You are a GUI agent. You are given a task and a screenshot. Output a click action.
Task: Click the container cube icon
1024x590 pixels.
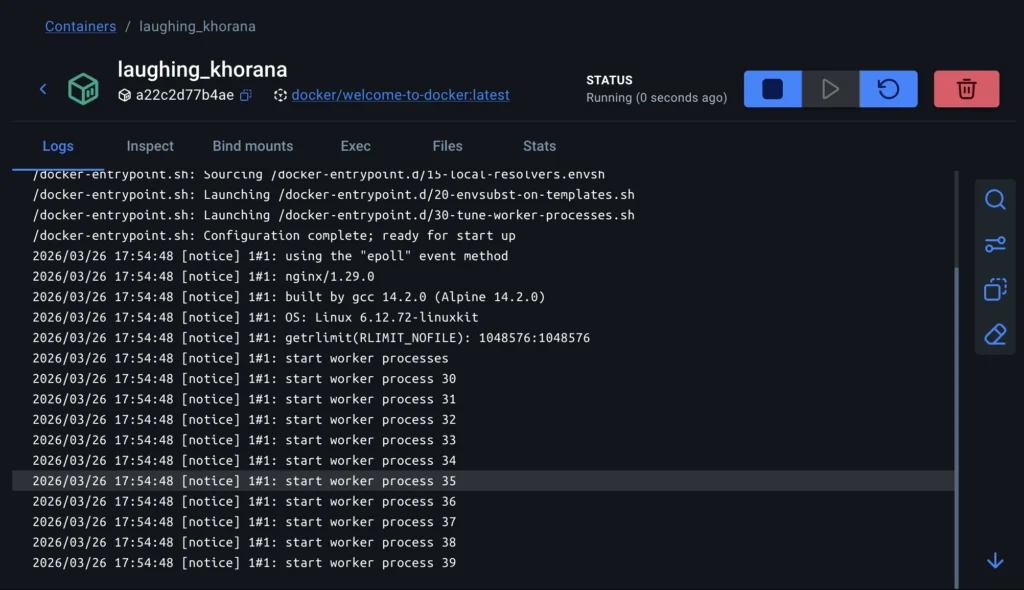pyautogui.click(x=83, y=89)
